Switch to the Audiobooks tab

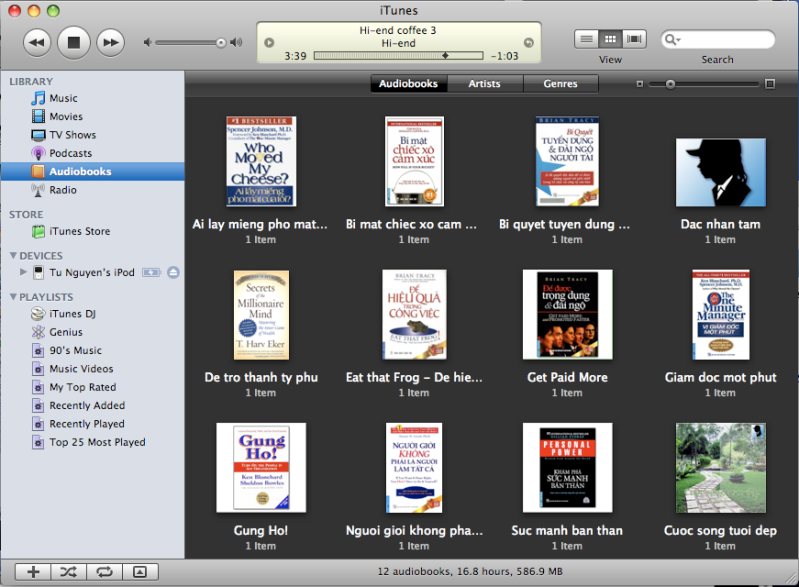[x=409, y=84]
